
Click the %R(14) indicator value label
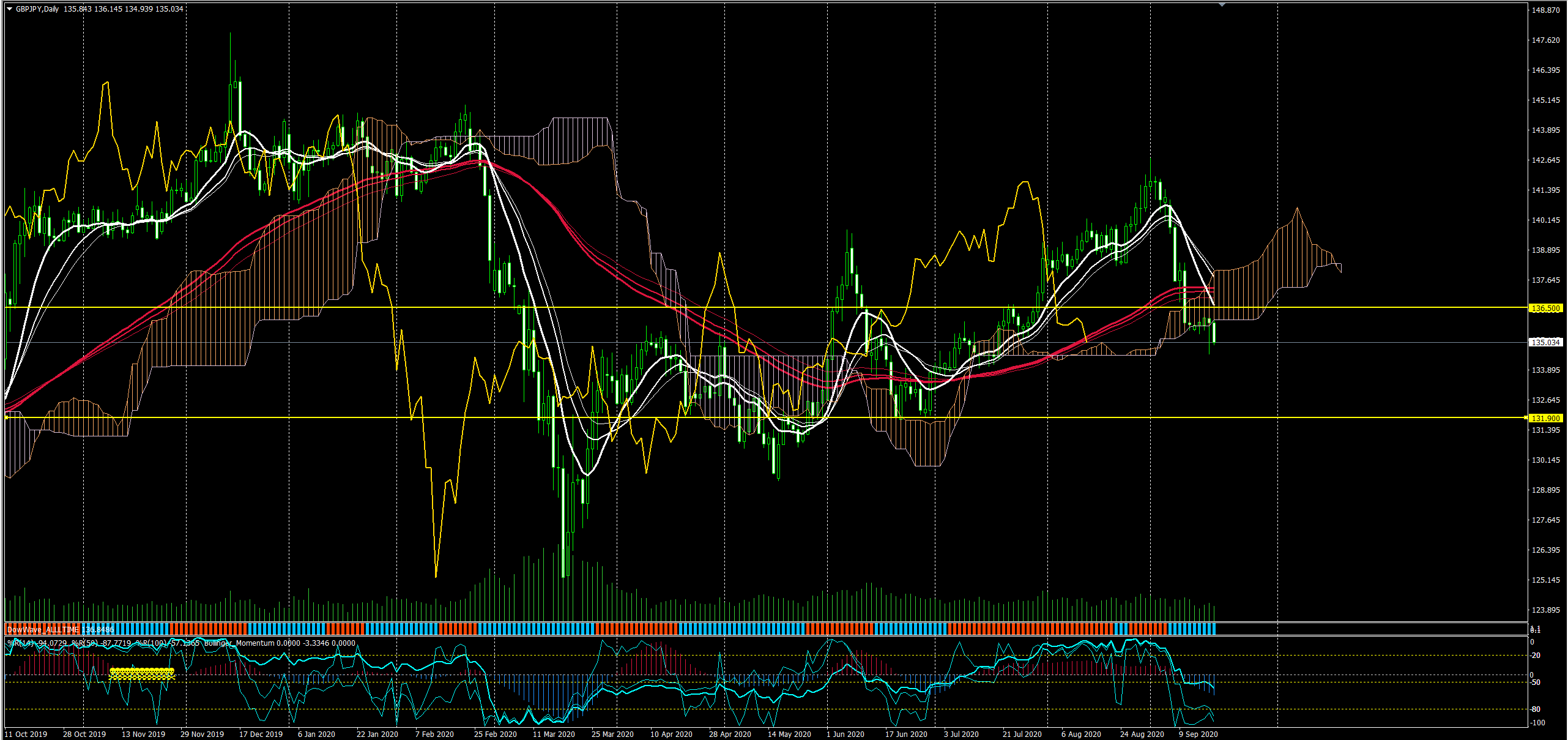pos(37,643)
